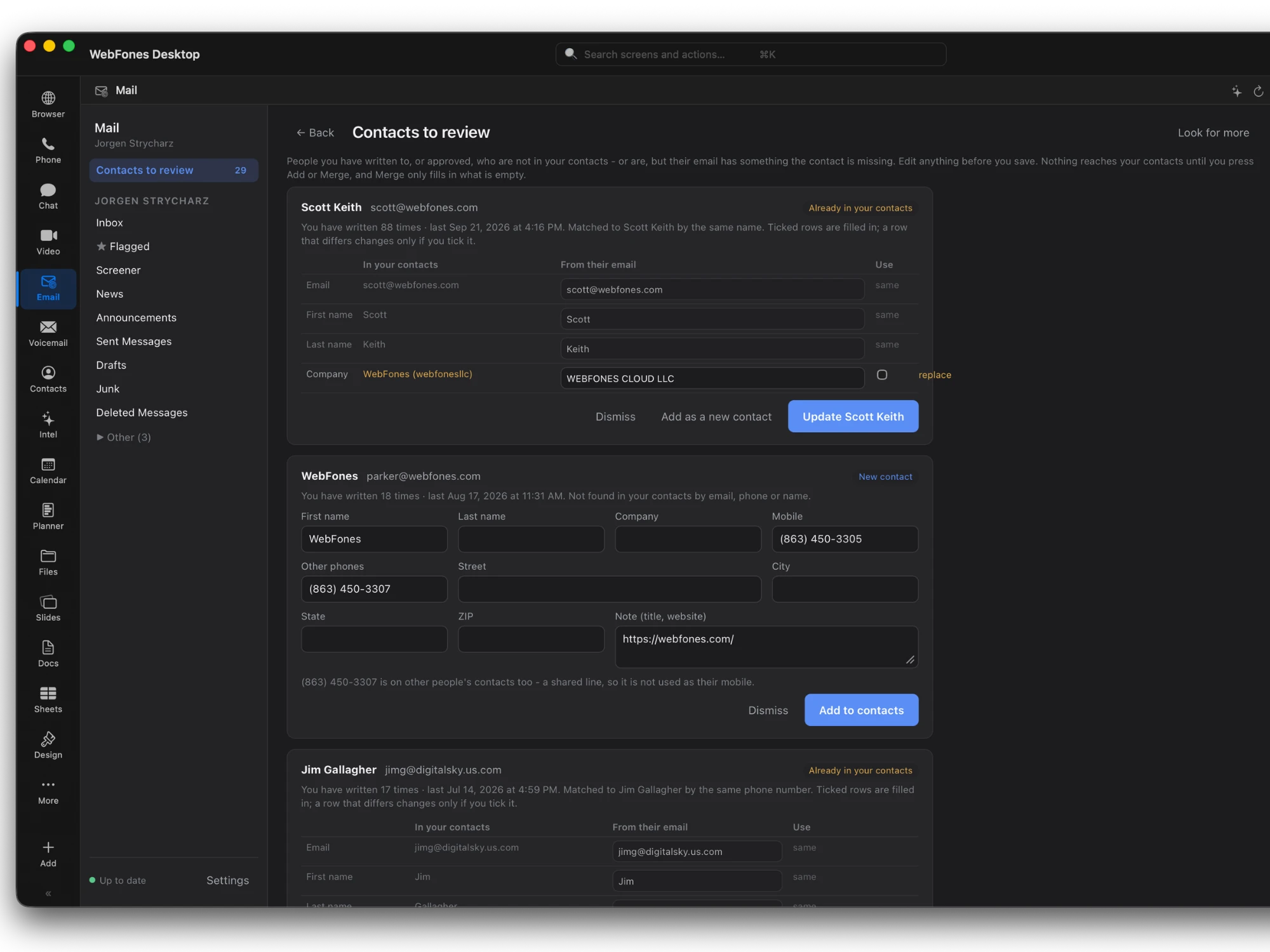
Task: Open the Planner icon in sidebar
Action: 48,510
